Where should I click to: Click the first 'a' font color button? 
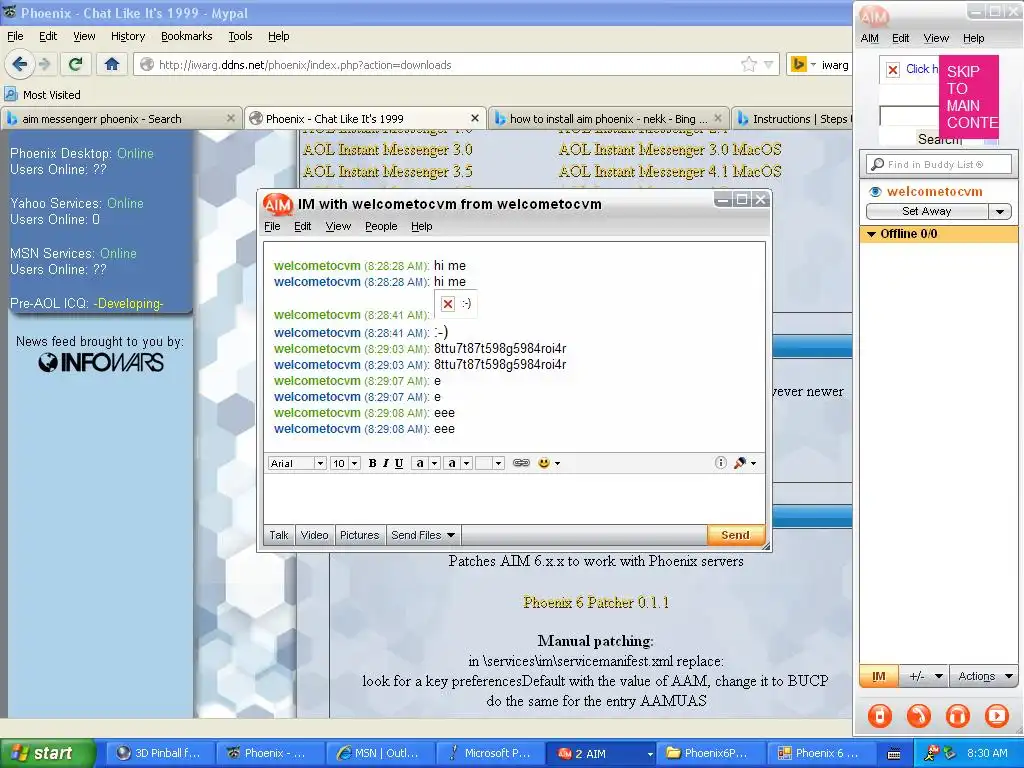[x=420, y=463]
